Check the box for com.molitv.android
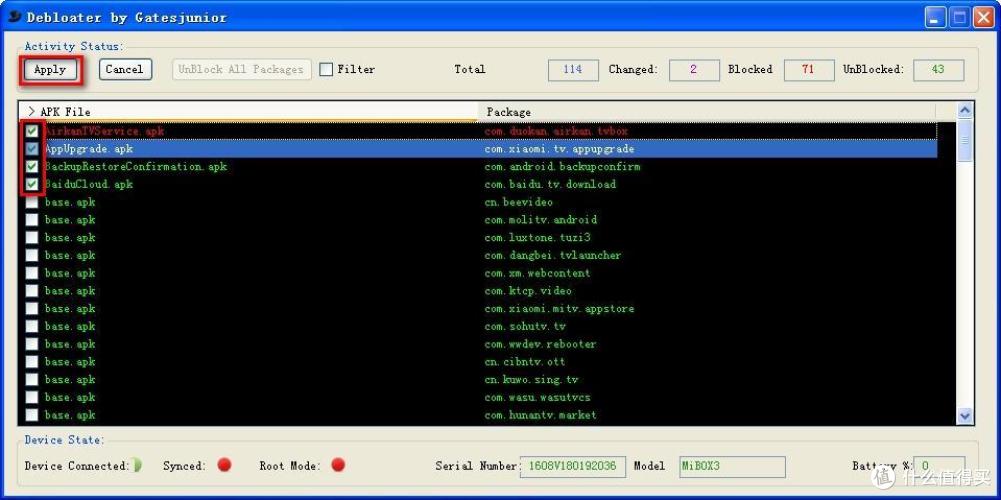 32,220
